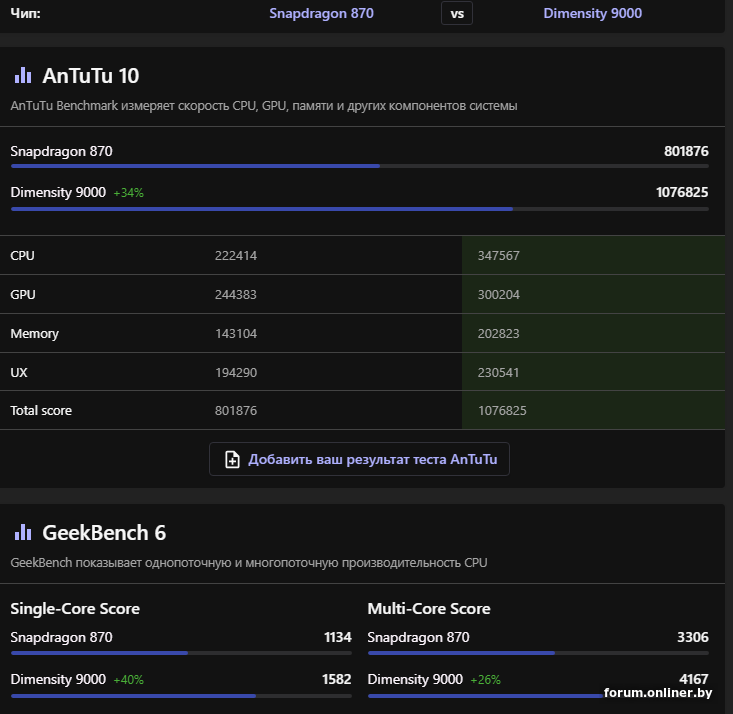
Task: Click Dimensity 9000 label above AnTuTu bar
Action: tap(58, 192)
